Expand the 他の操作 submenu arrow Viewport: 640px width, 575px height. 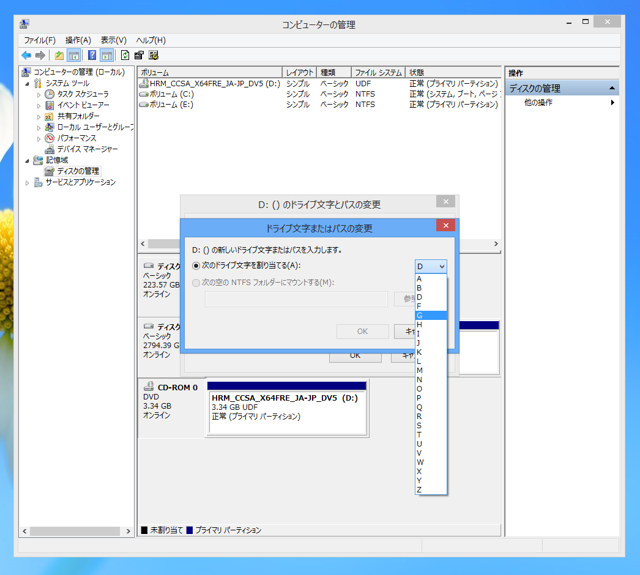[x=612, y=102]
